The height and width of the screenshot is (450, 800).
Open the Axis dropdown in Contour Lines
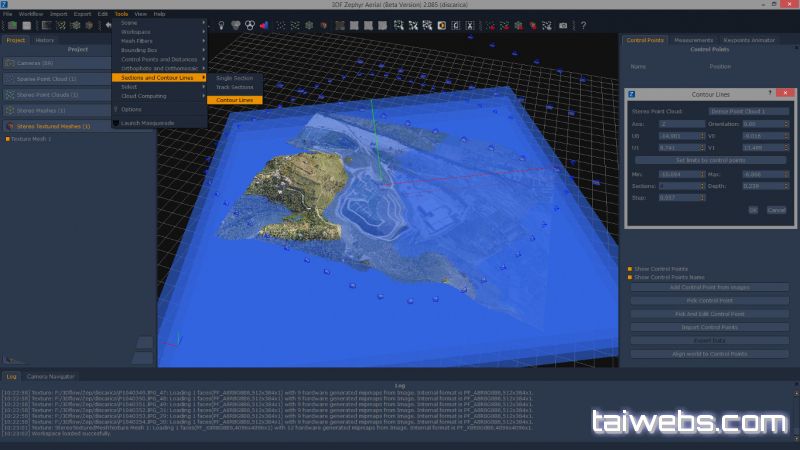681,123
